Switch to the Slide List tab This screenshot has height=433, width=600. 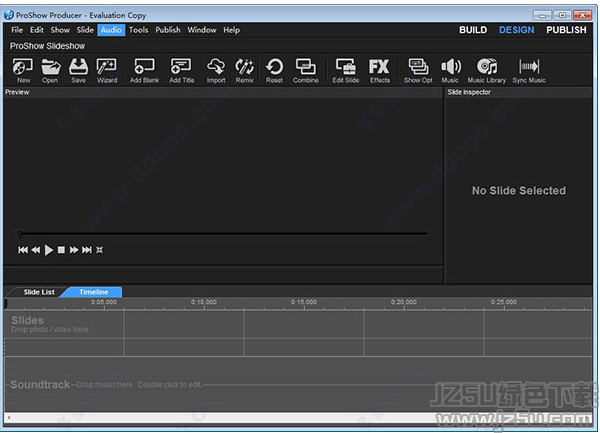point(39,292)
